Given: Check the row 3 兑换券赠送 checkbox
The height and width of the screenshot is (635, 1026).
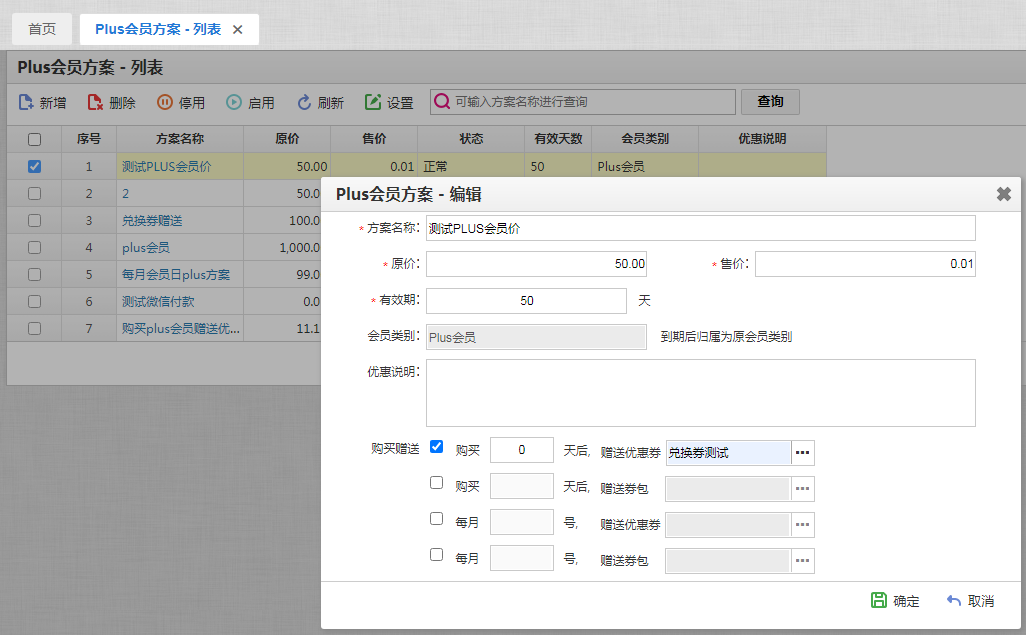Looking at the screenshot, I should [x=35, y=221].
